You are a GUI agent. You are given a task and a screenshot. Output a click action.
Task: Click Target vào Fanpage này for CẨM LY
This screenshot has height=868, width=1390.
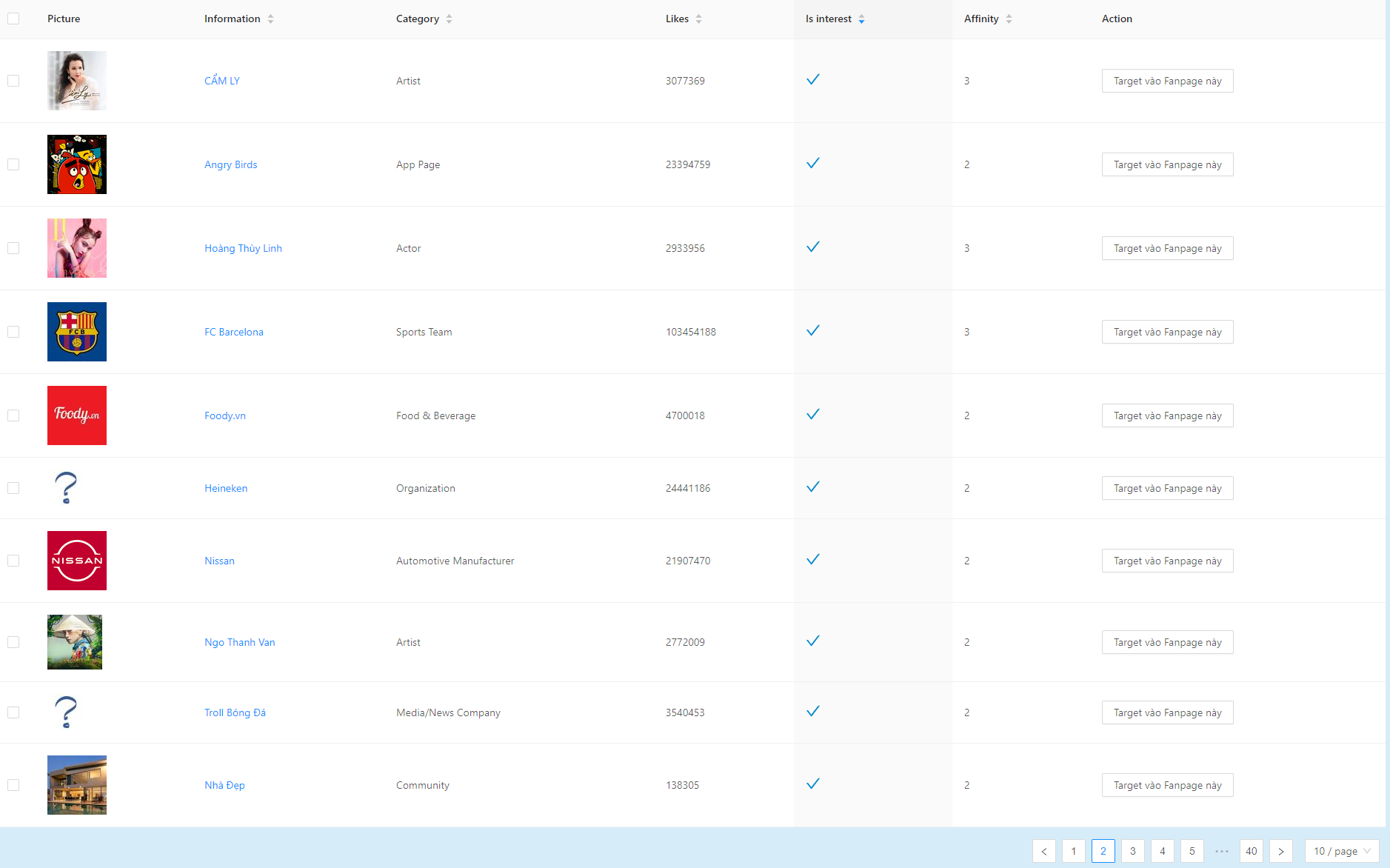click(x=1168, y=81)
